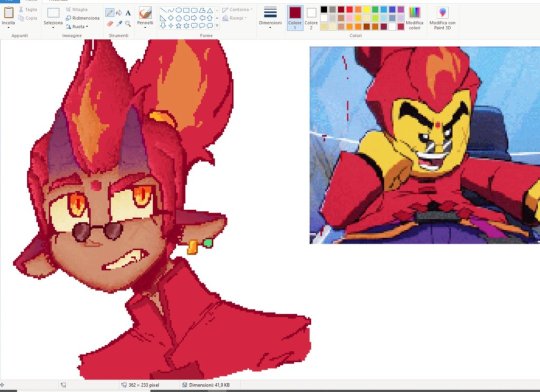Click Copia copy button
The width and height of the screenshot is (540, 392).
click(28, 18)
